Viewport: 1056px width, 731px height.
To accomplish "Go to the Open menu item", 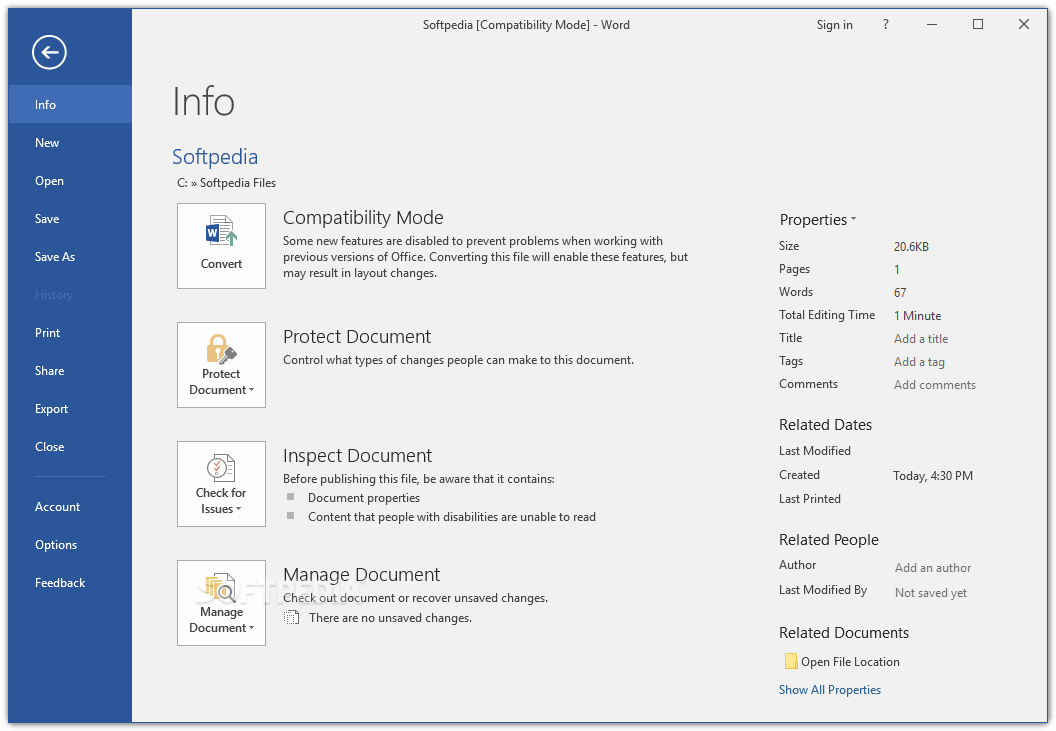I will coord(70,181).
